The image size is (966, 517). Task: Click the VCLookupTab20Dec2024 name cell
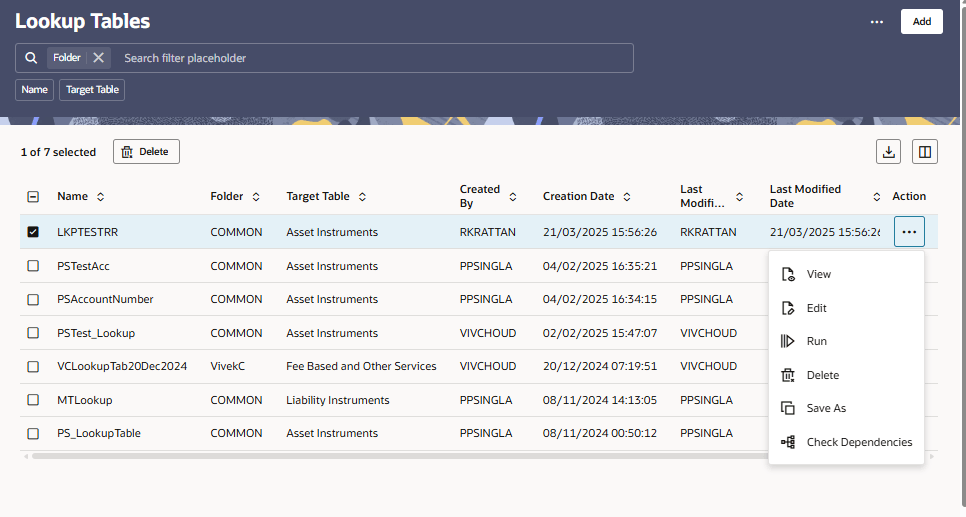(x=122, y=367)
